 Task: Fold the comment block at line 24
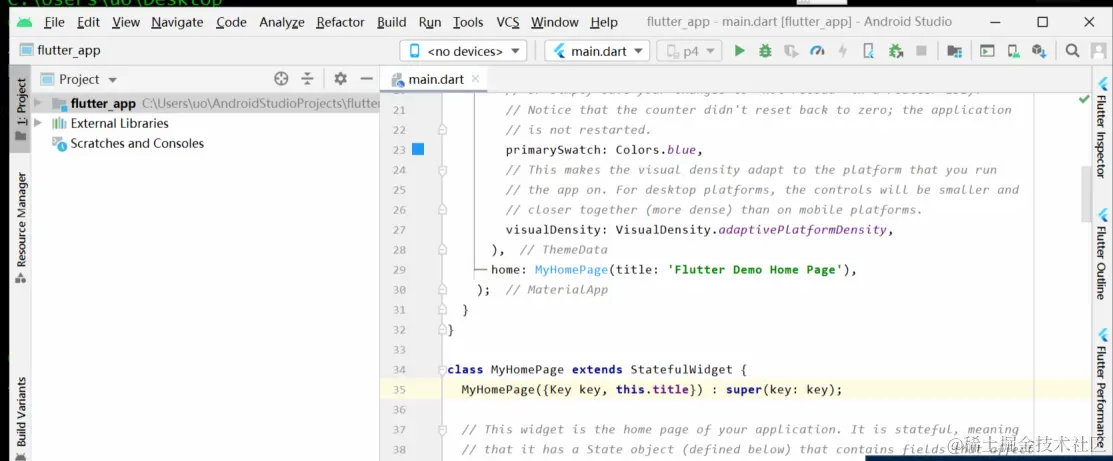click(442, 170)
